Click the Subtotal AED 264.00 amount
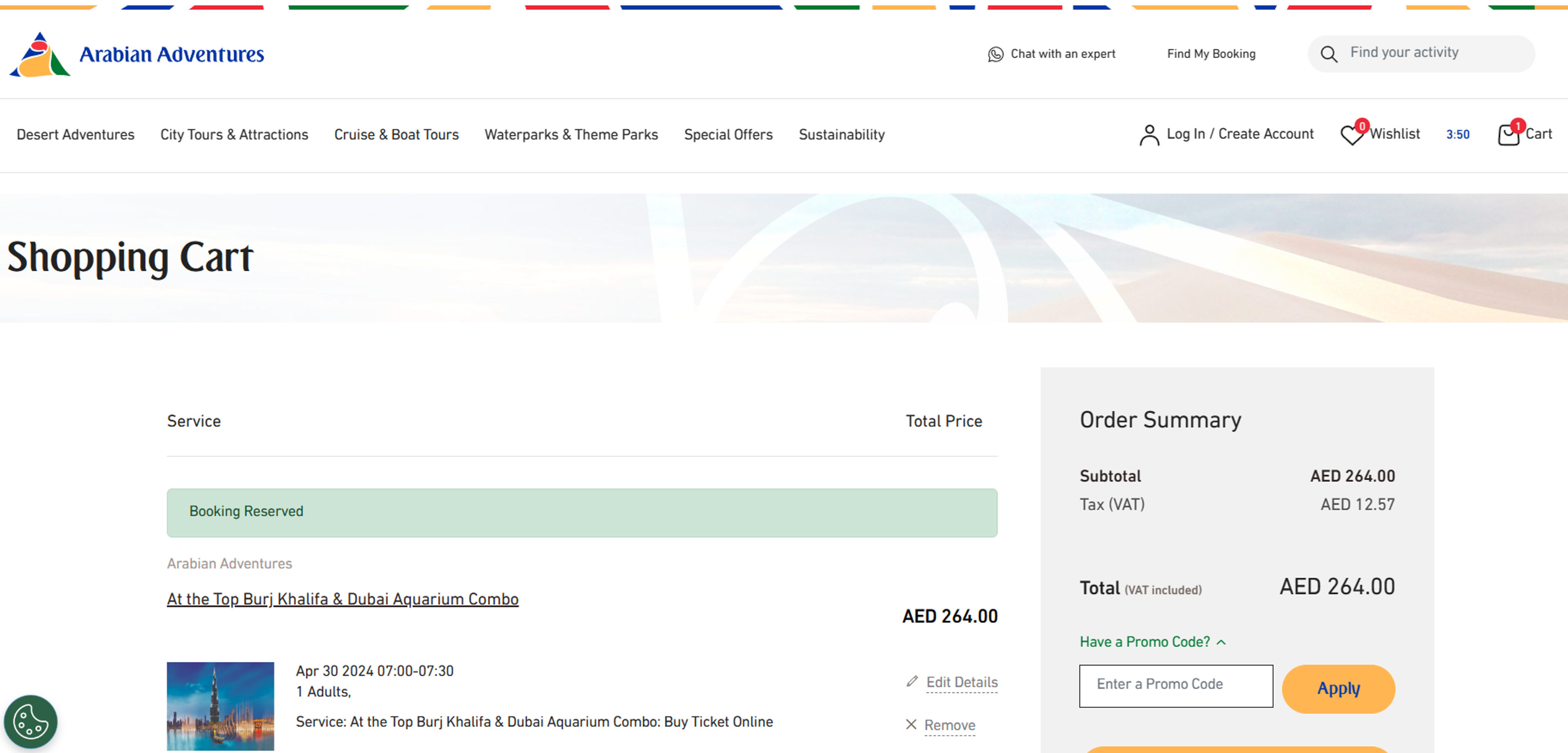 (1352, 476)
